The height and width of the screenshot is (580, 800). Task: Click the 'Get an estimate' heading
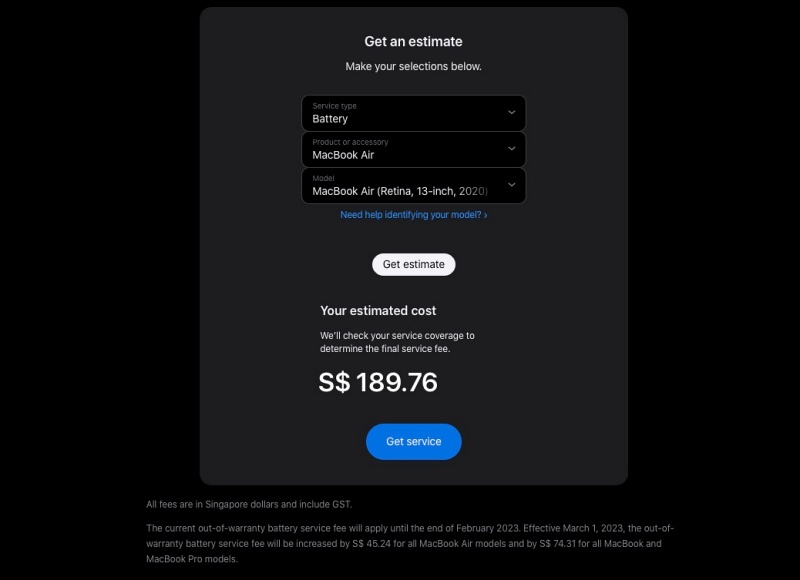pos(413,42)
